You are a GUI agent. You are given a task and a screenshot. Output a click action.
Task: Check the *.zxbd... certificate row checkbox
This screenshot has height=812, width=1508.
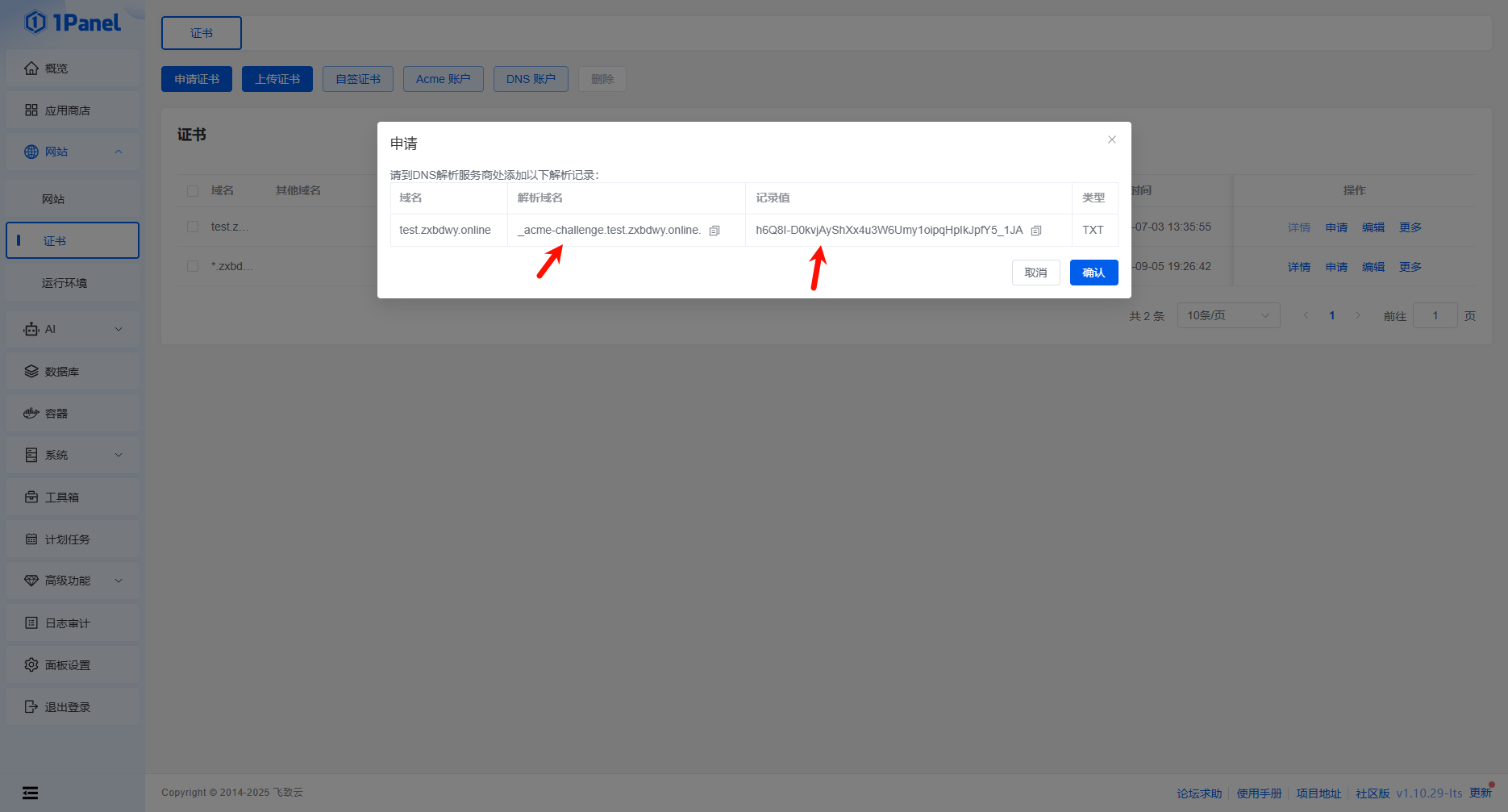[x=193, y=266]
